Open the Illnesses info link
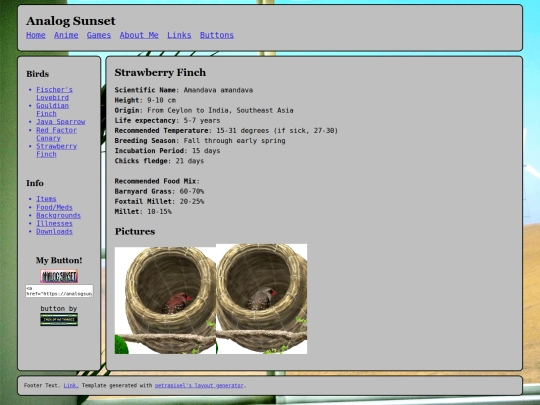The height and width of the screenshot is (405, 540). pyautogui.click(x=54, y=223)
